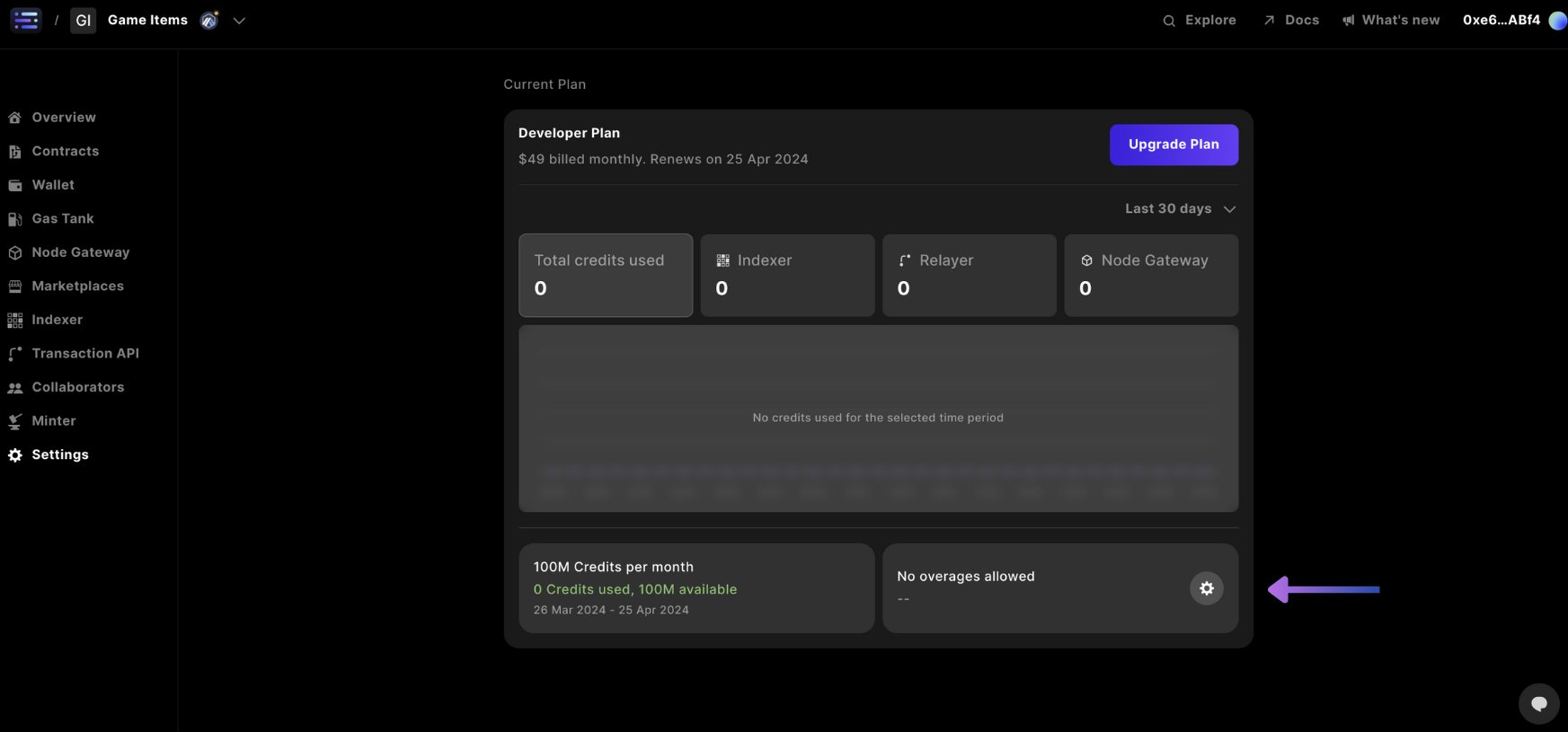The width and height of the screenshot is (1568, 732).
Task: Click the Docs external arrow icon
Action: 1269,21
